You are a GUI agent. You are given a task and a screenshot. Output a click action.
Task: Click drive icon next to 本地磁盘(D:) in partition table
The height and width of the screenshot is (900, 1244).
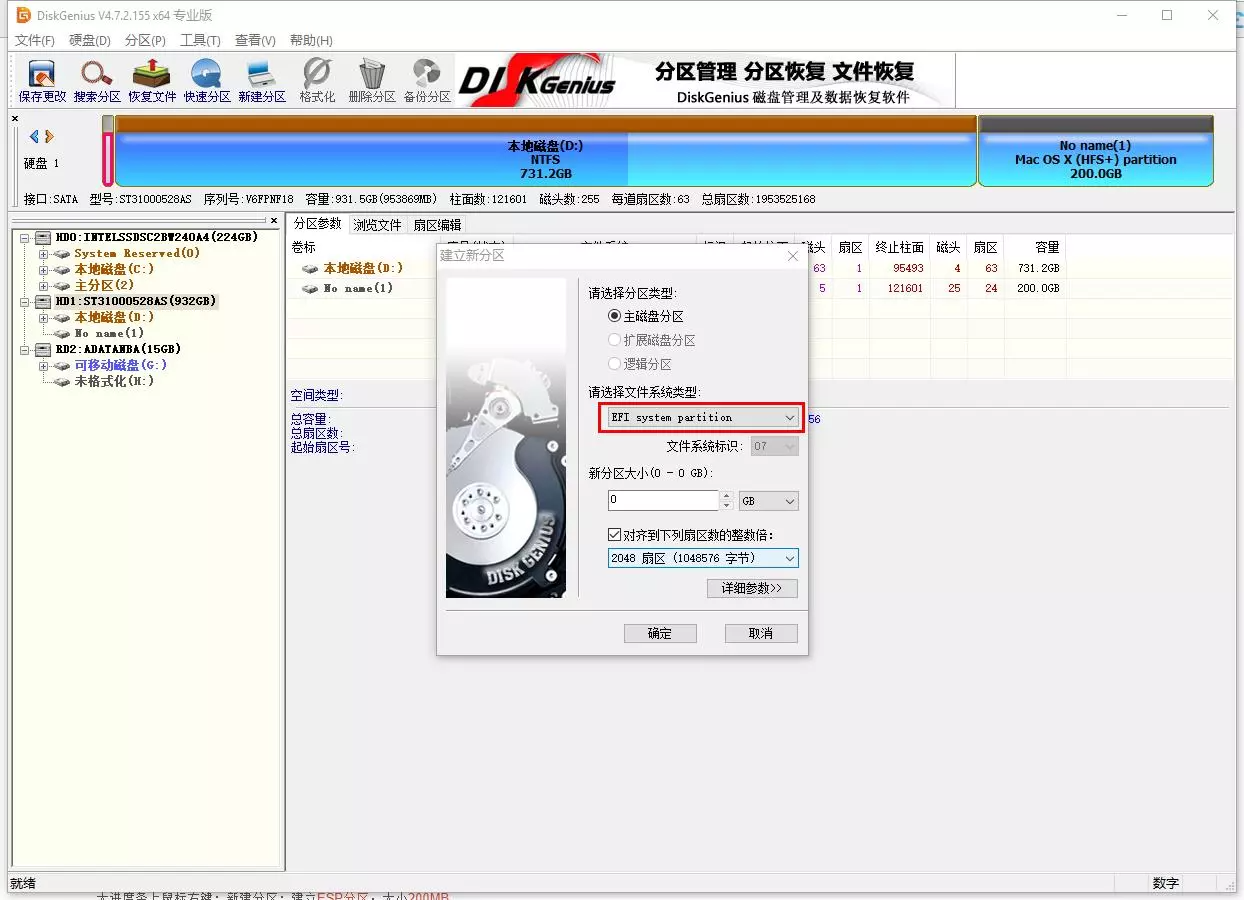click(310, 268)
